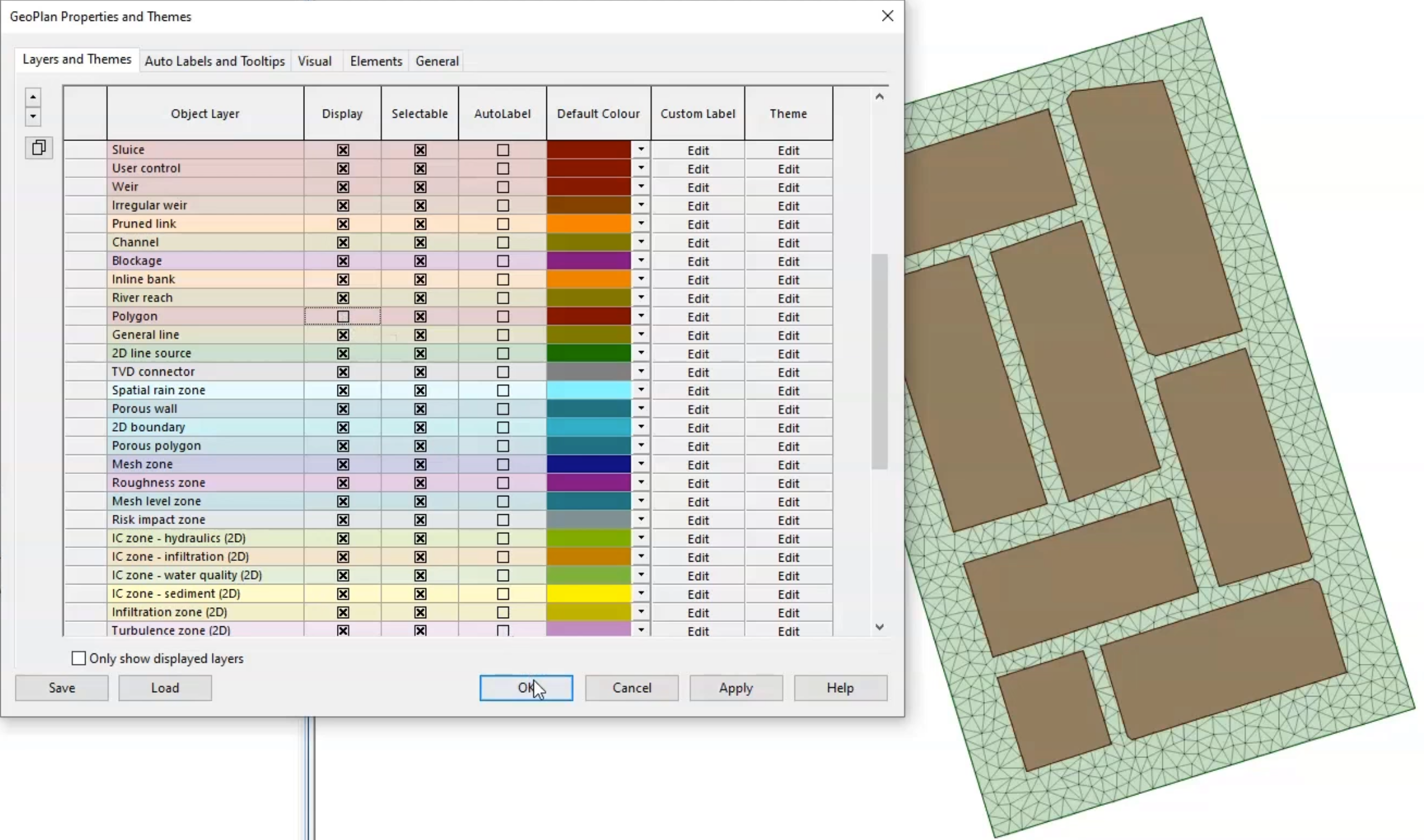Click the Cancel button
The image size is (1424, 840).
tap(632, 688)
